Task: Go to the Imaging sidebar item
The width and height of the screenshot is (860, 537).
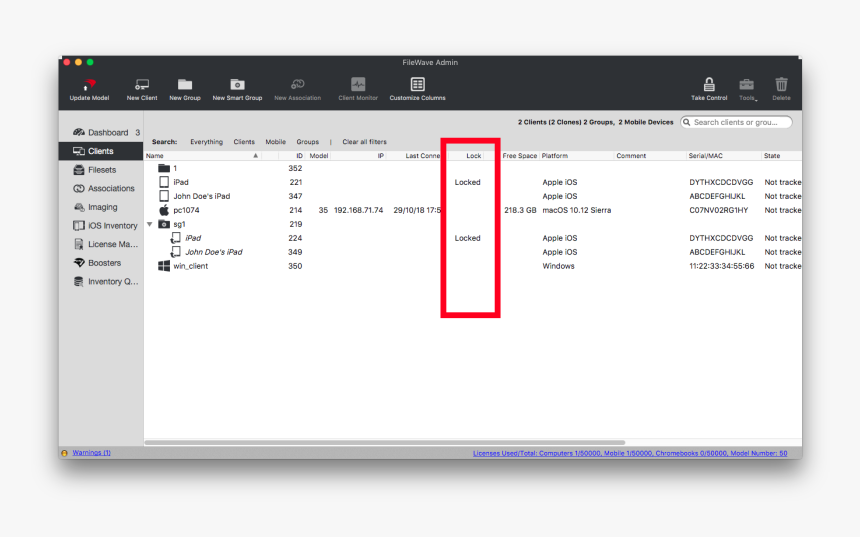Action: 102,207
